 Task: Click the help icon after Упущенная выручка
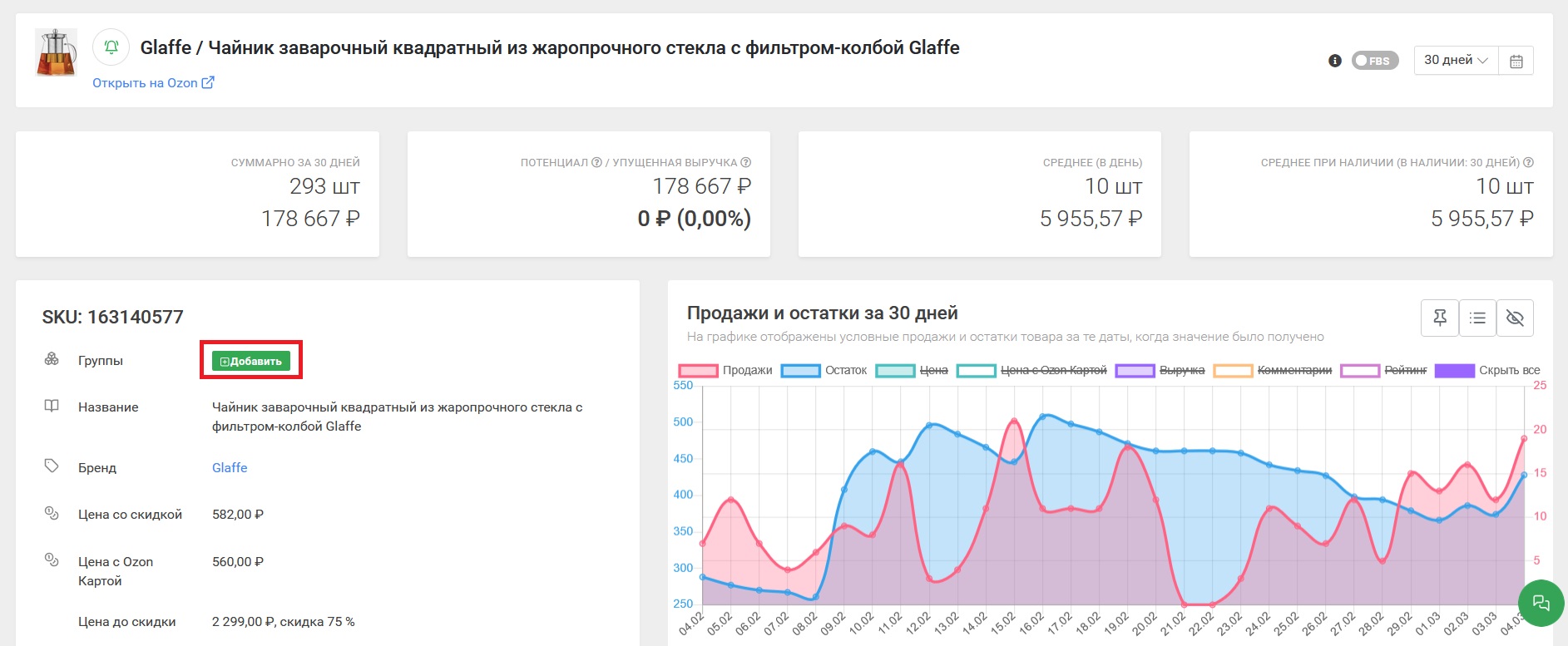tap(746, 163)
